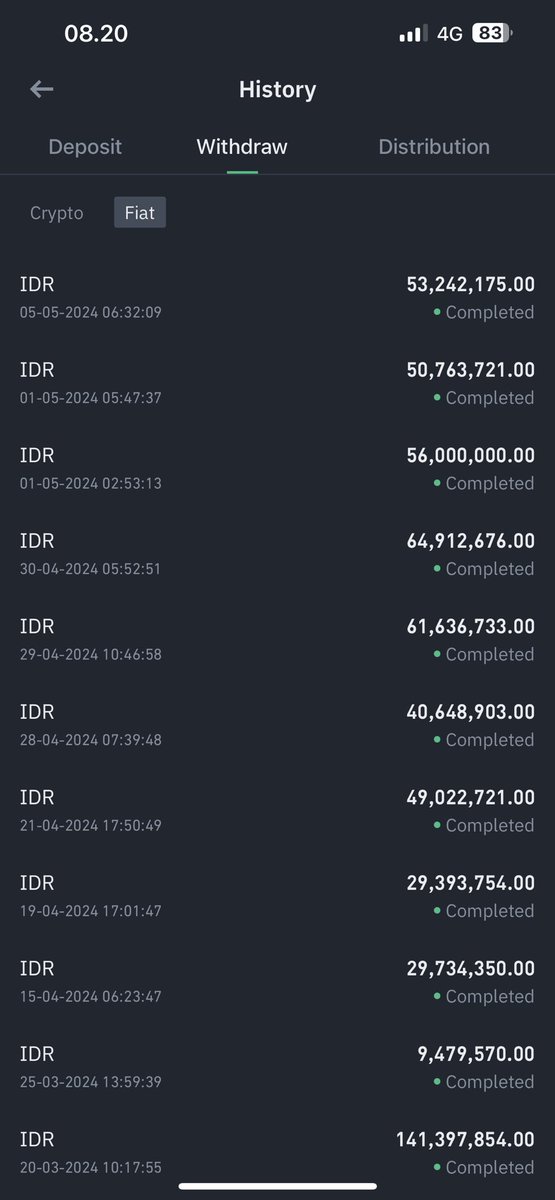
Task: Select the Withdraw tab
Action: coord(242,147)
